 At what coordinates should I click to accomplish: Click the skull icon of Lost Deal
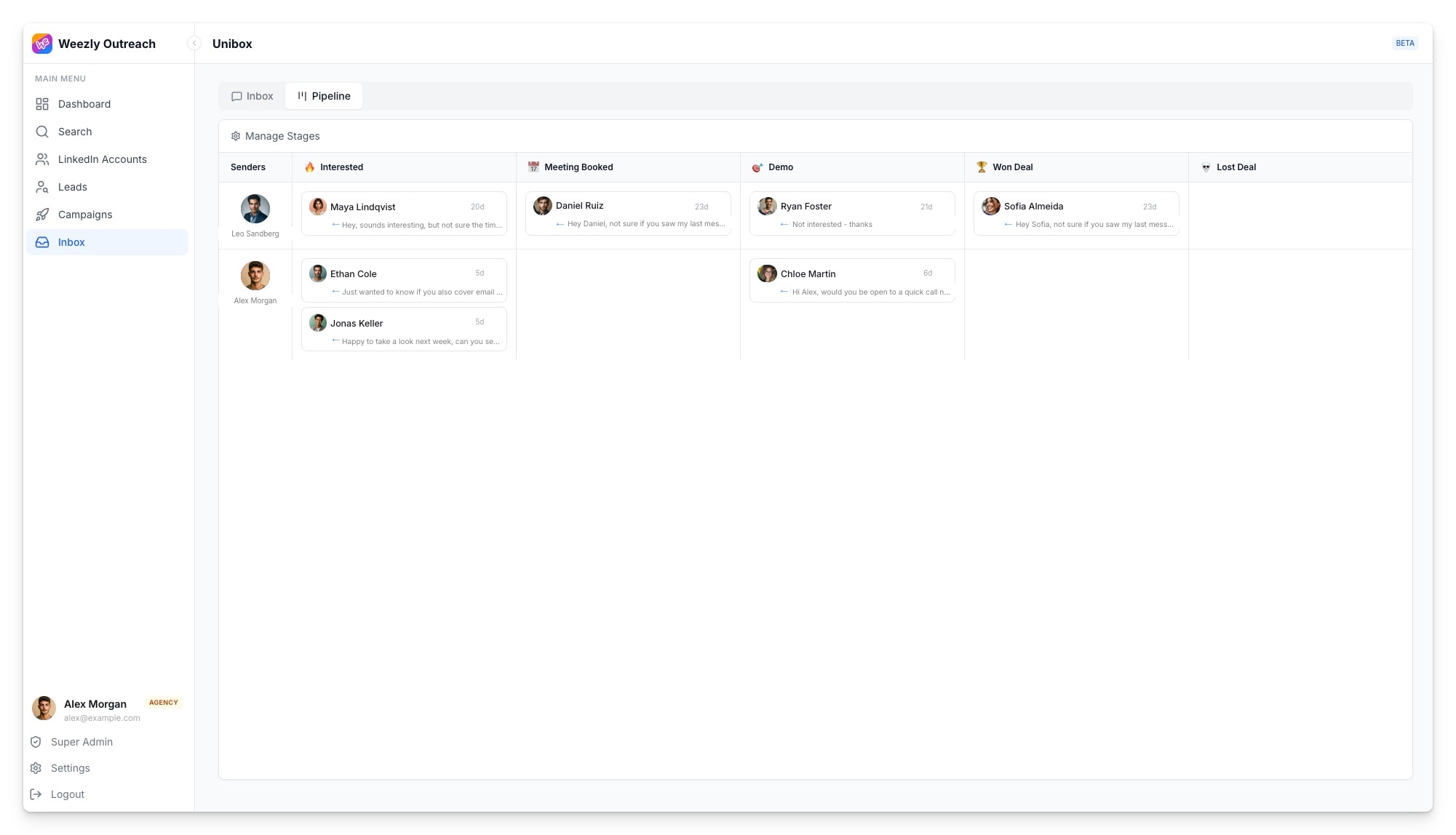(x=1206, y=167)
